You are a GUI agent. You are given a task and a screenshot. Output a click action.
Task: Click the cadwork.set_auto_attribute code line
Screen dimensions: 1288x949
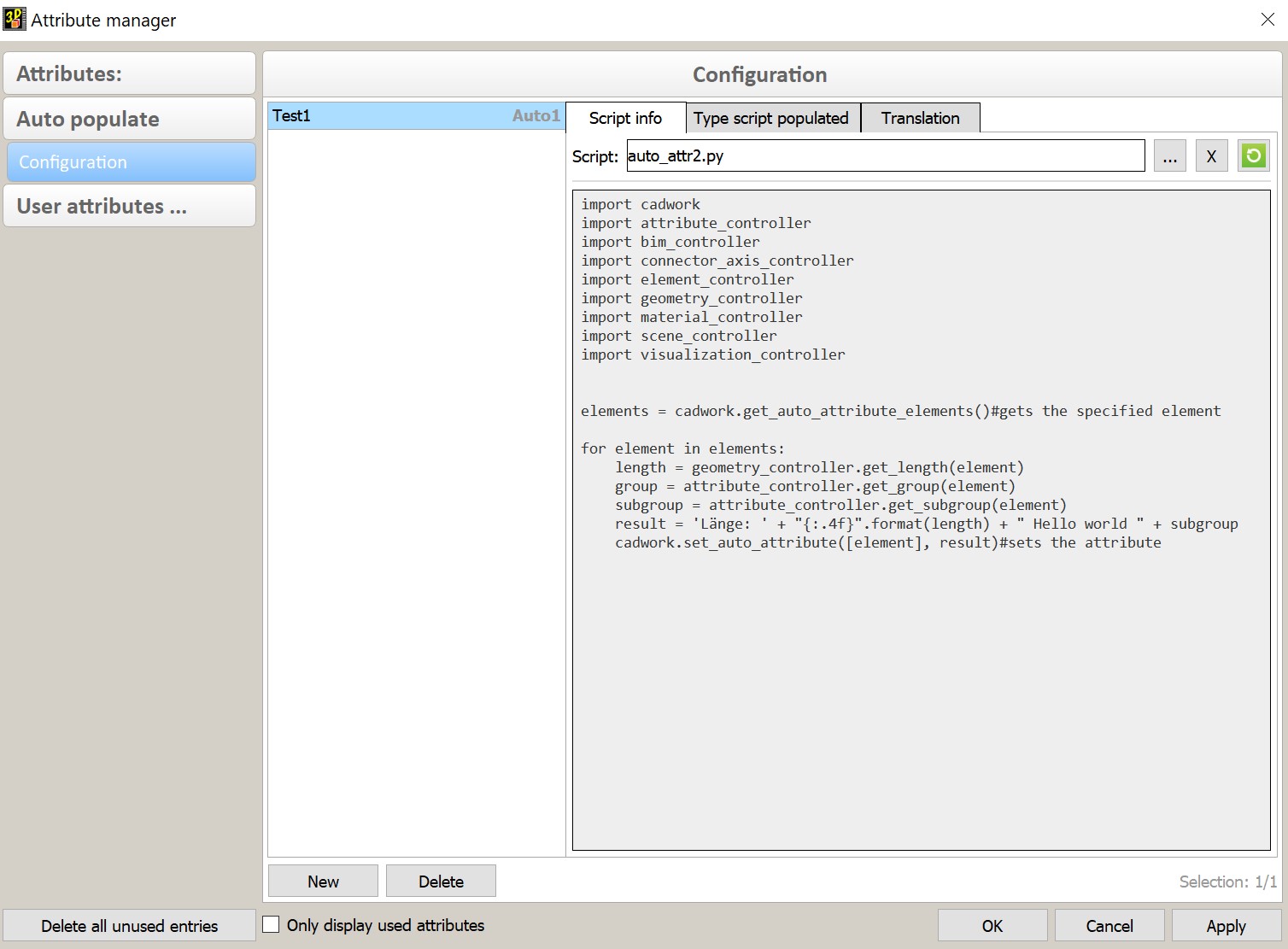[x=888, y=542]
